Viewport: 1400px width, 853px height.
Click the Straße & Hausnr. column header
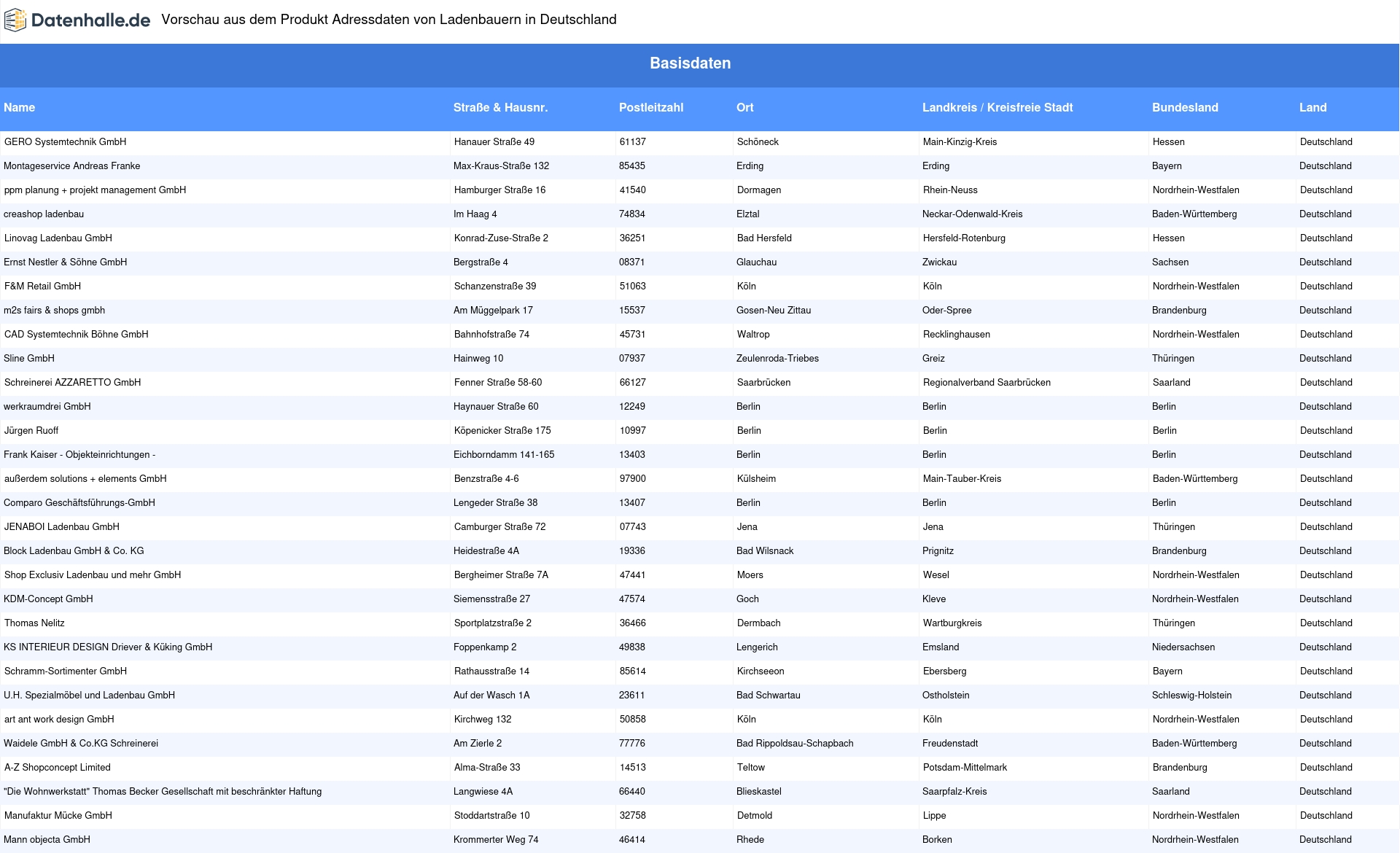(500, 107)
